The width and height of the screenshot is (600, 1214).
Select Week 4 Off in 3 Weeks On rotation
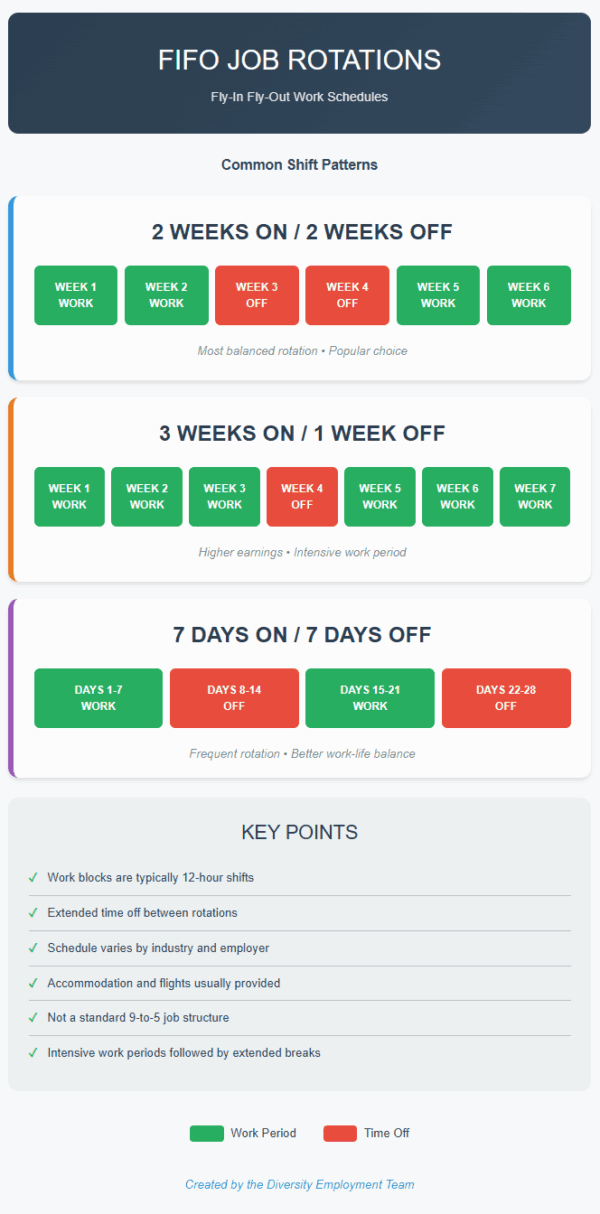302,497
